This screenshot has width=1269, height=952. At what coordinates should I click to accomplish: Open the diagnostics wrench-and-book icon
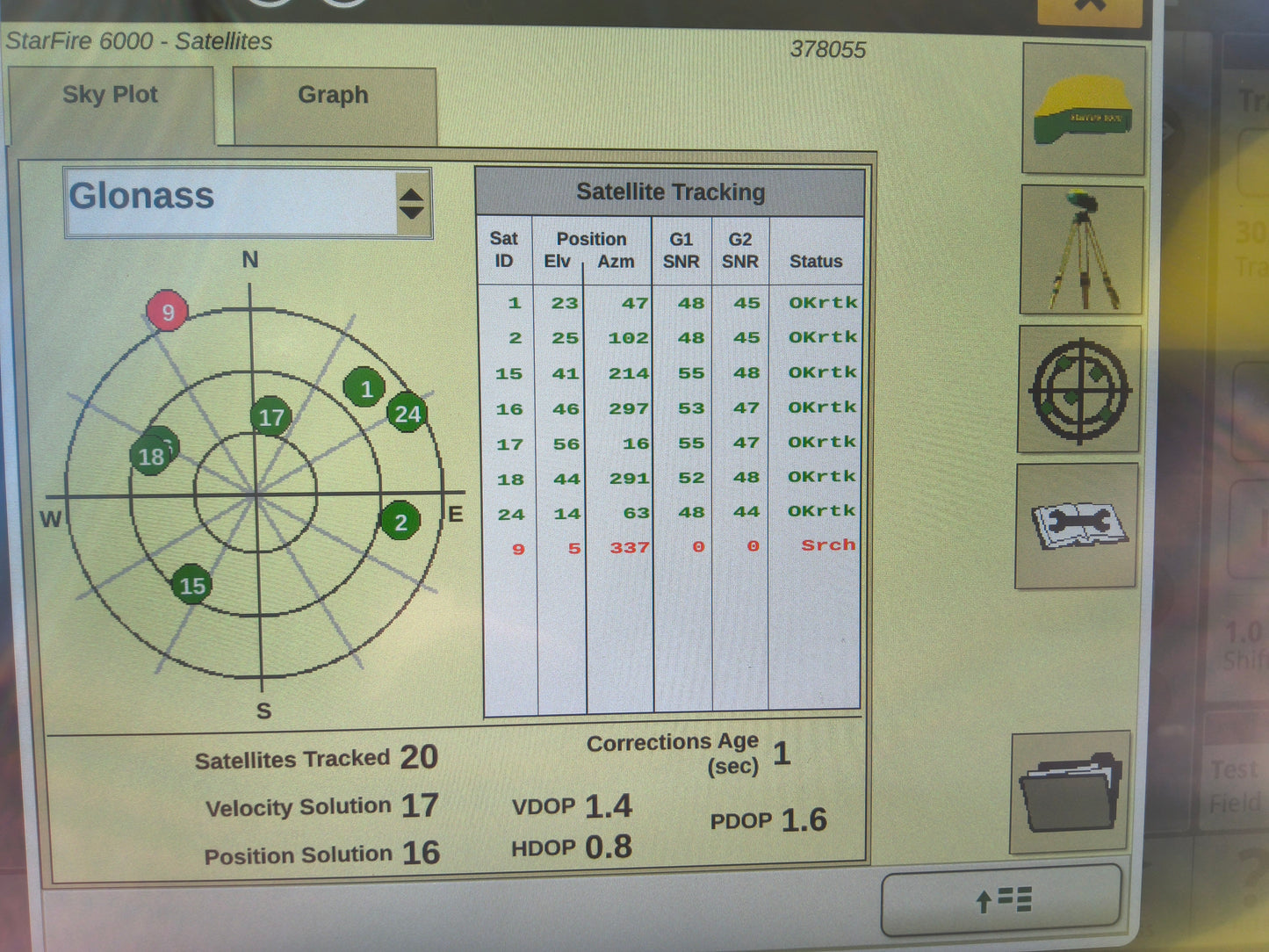(1080, 527)
